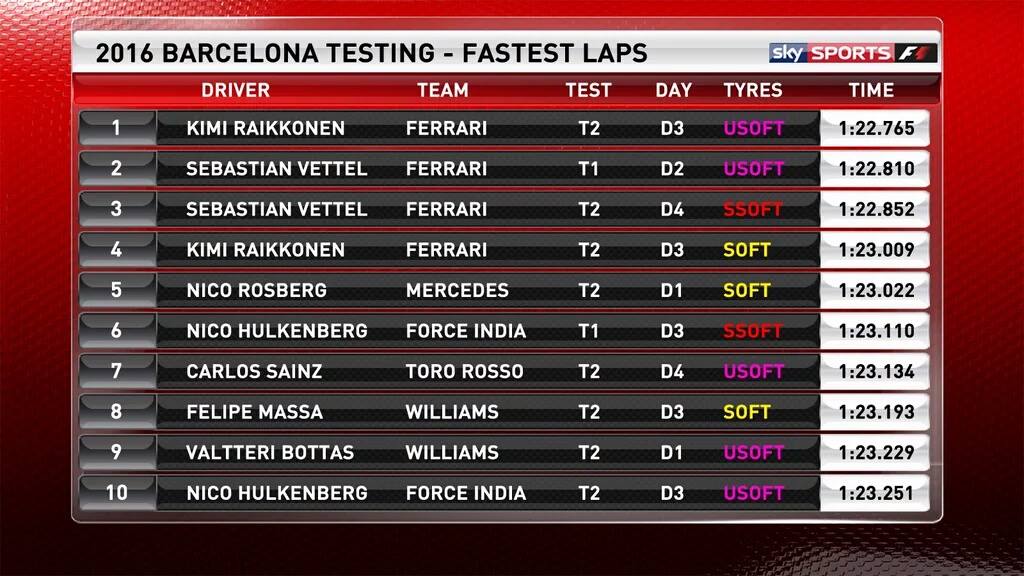Click the DAY column header

pos(673,90)
